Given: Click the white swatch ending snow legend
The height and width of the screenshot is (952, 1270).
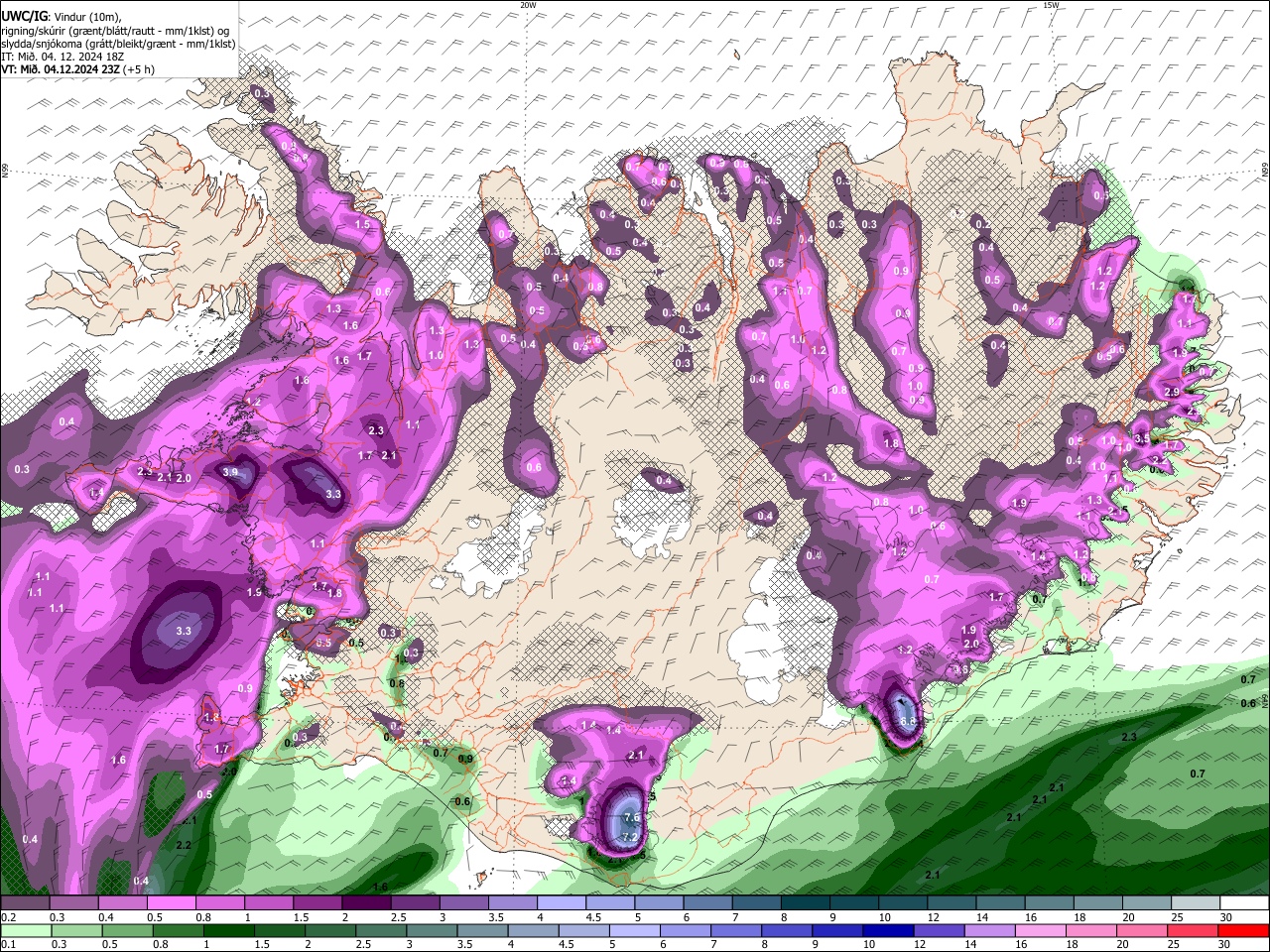Looking at the screenshot, I should (x=1245, y=903).
